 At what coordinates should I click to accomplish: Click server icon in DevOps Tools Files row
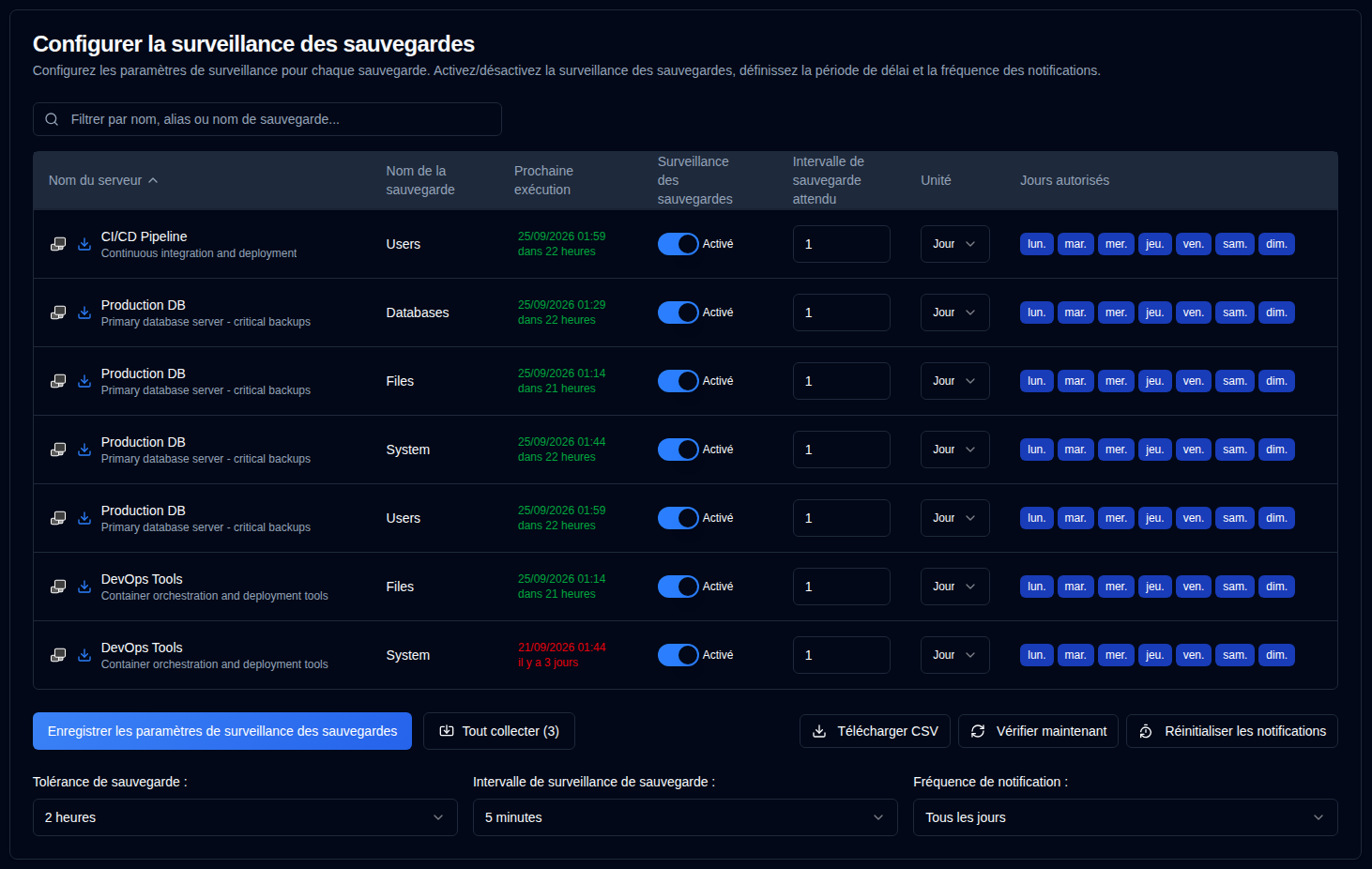[x=58, y=587]
